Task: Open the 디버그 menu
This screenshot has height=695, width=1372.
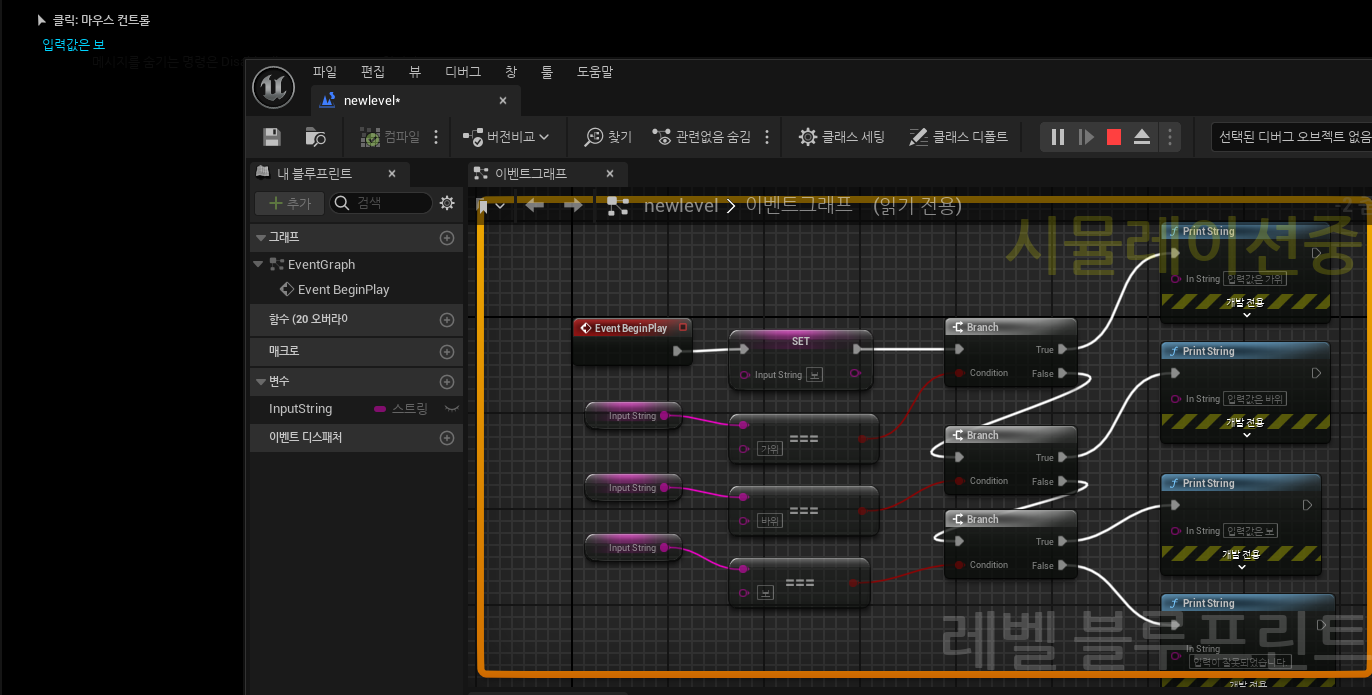Action: coord(463,72)
